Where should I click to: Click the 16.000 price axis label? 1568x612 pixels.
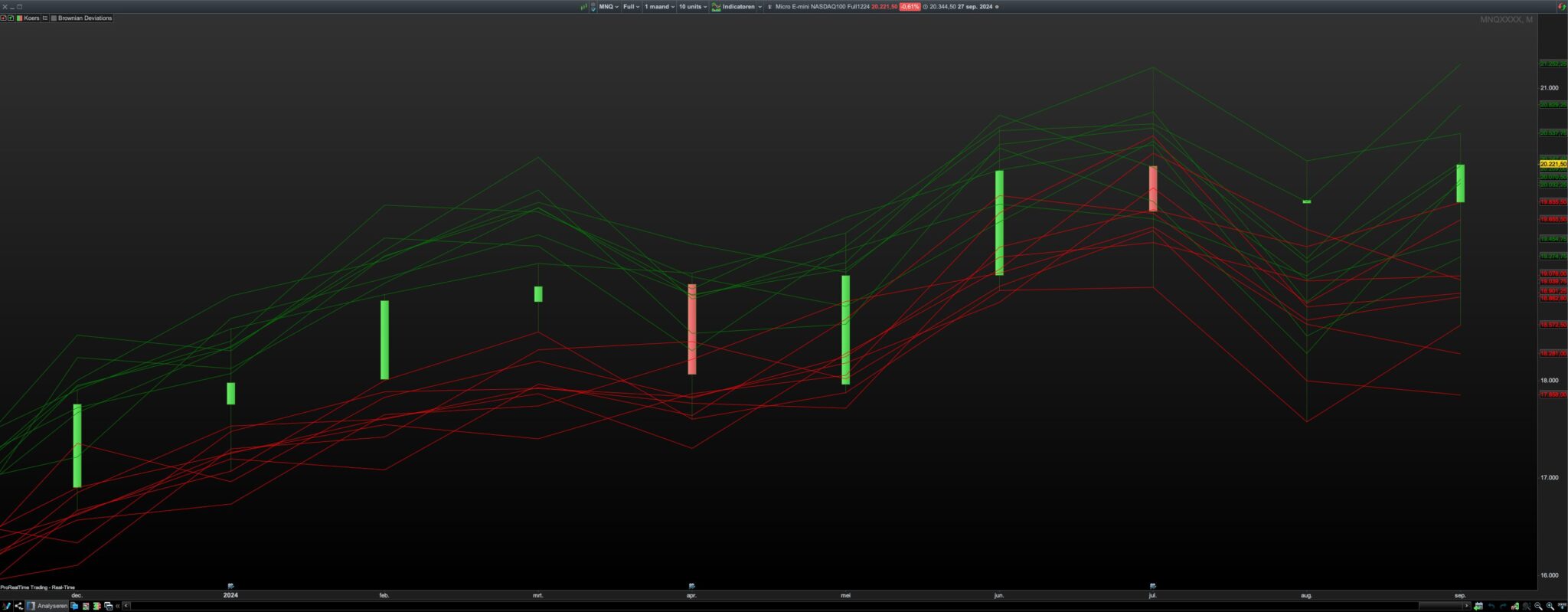point(1549,576)
